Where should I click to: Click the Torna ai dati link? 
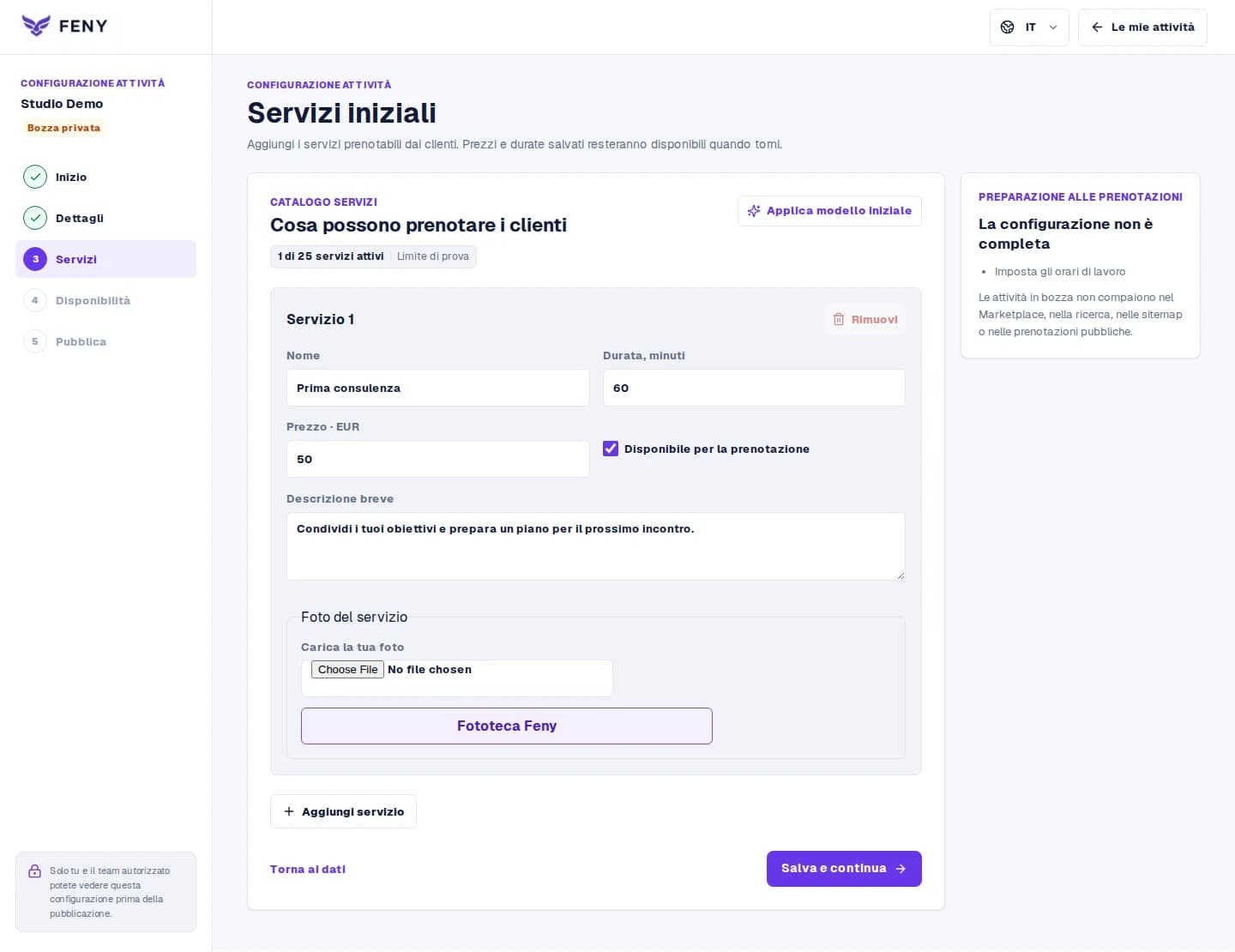click(x=308, y=869)
